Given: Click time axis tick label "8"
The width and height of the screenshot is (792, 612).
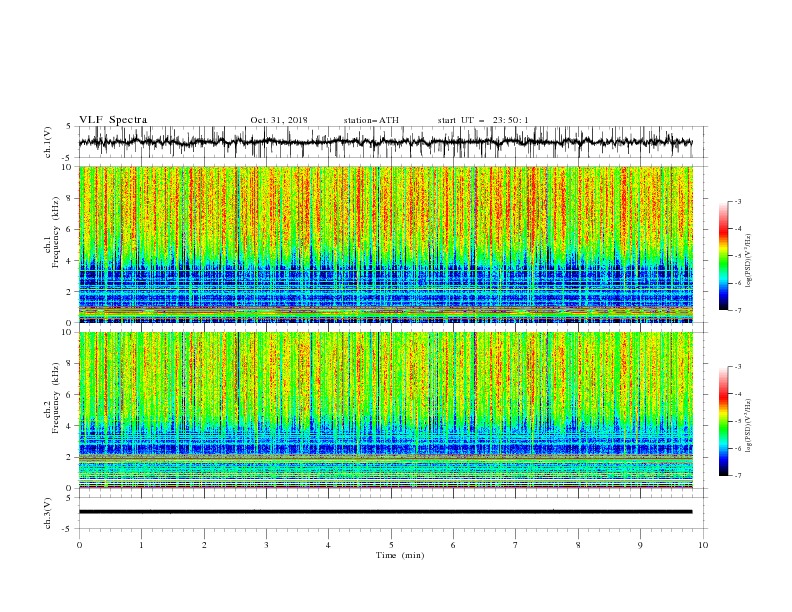Looking at the screenshot, I should pos(578,545).
